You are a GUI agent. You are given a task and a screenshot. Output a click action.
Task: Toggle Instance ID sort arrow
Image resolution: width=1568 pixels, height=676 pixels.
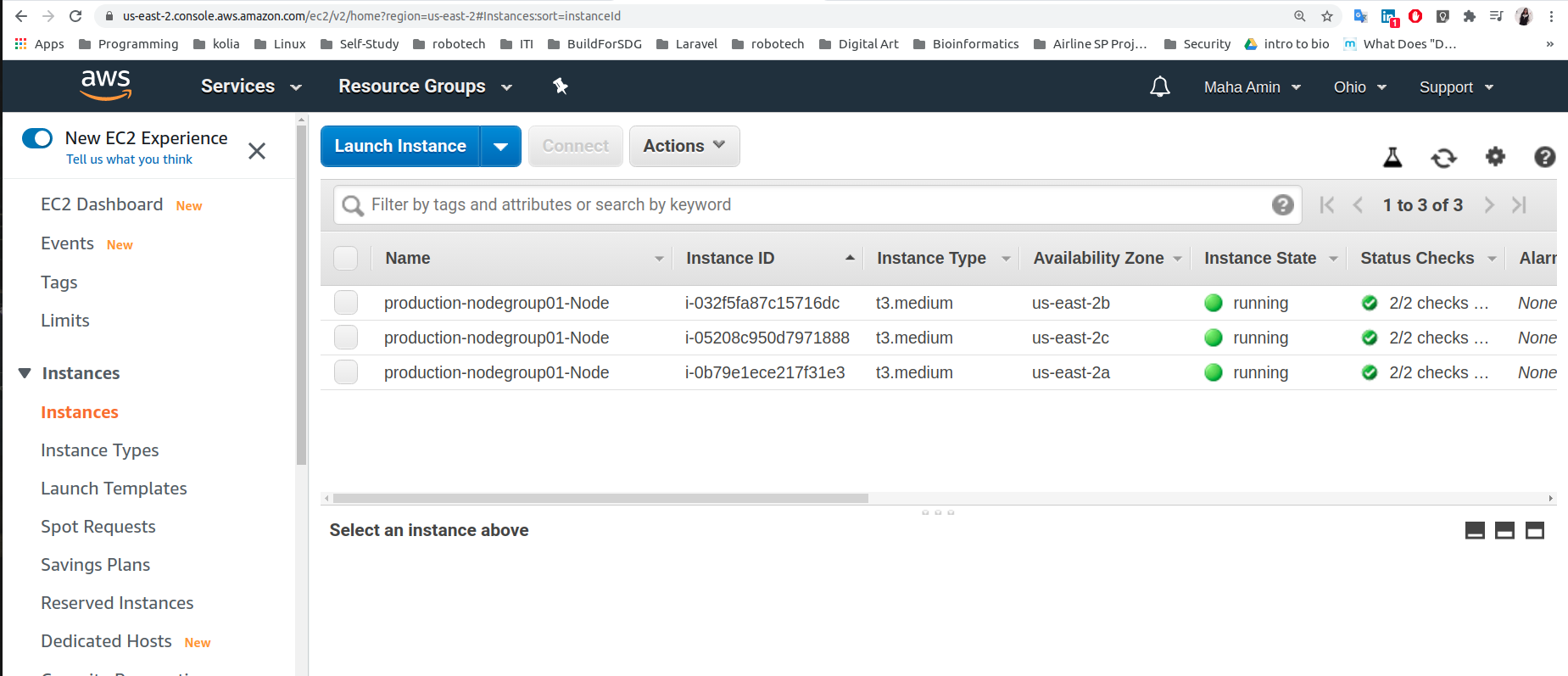[x=850, y=258]
